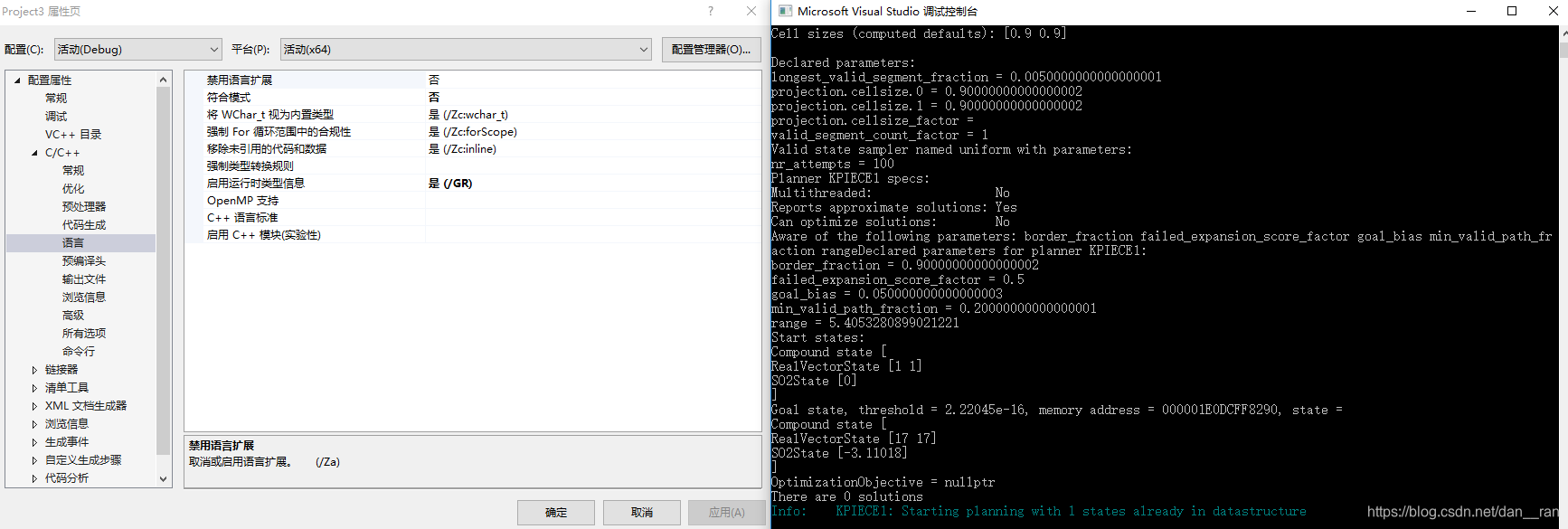
Task: Maximize the Visual Studio 调试控制台 window
Action: pos(1512,11)
